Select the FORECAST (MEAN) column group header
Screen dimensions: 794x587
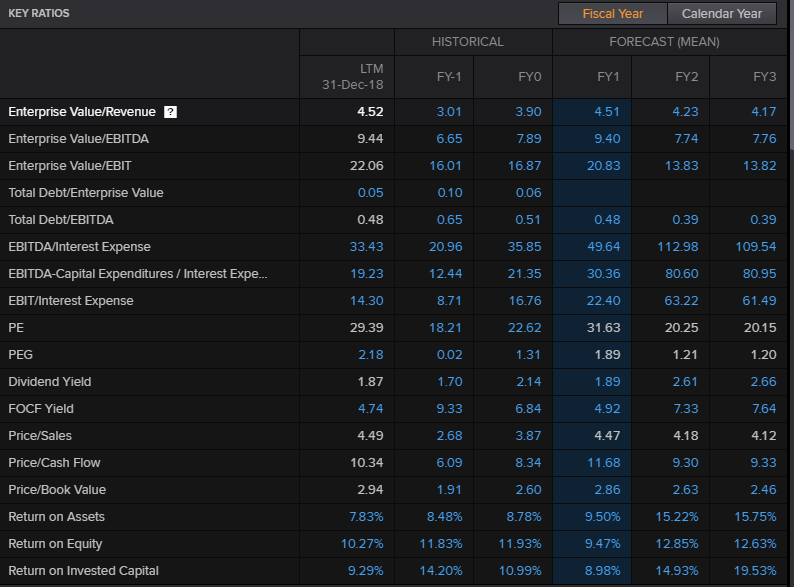pyautogui.click(x=664, y=42)
